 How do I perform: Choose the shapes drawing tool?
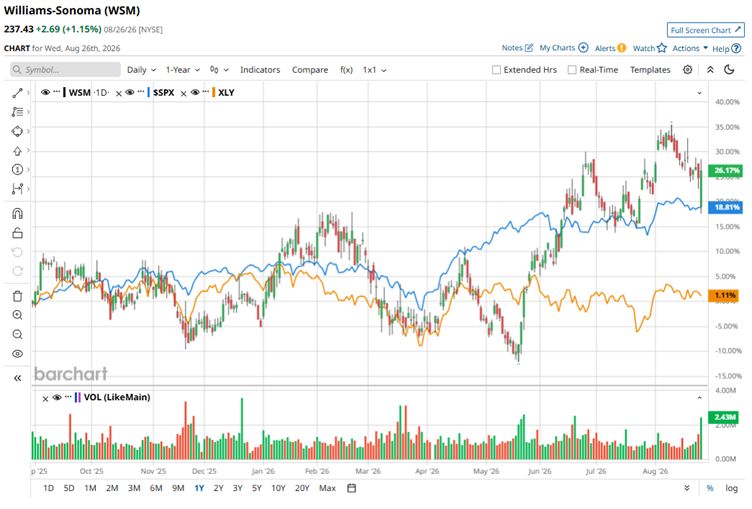17,131
